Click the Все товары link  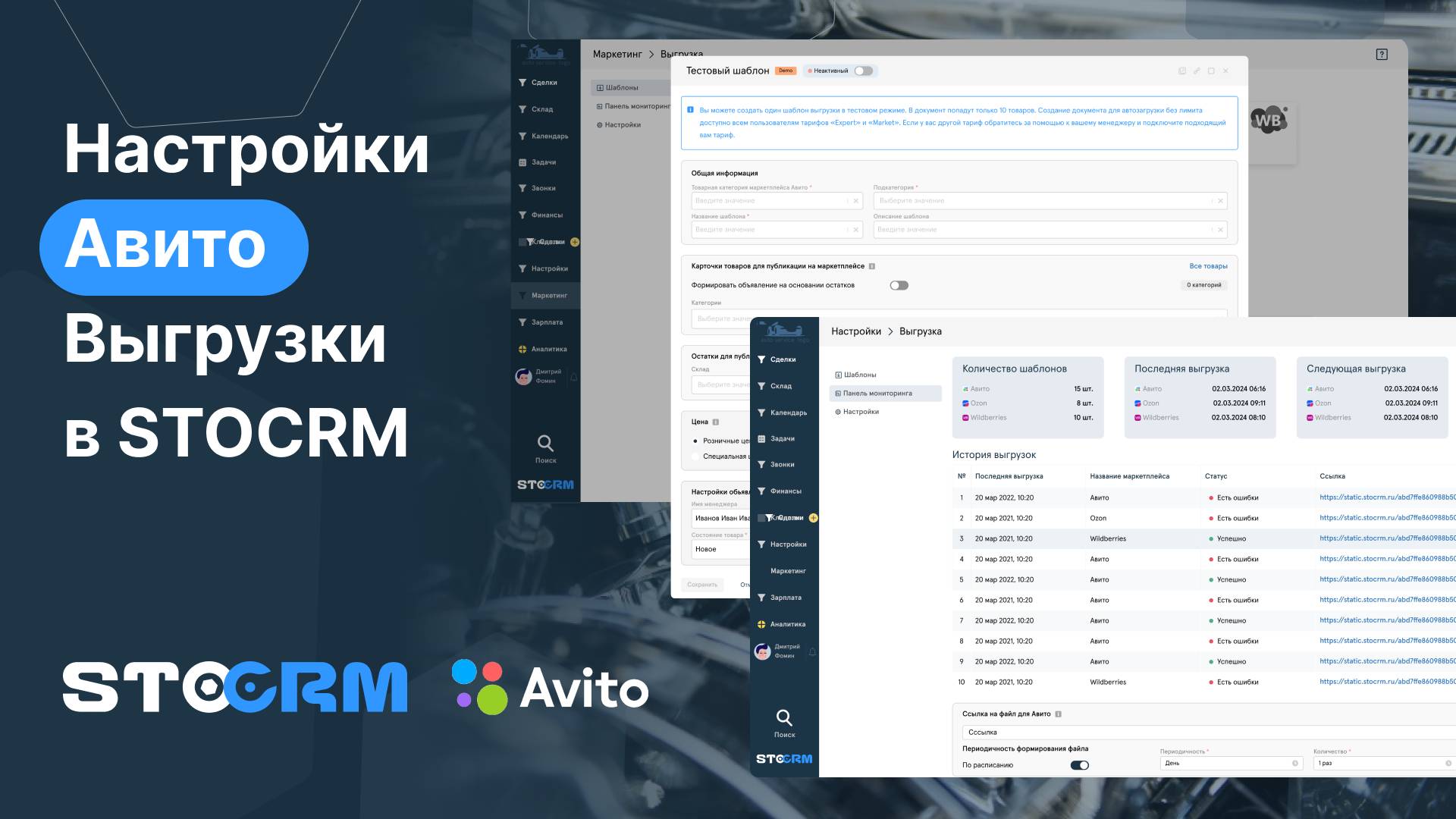[x=1208, y=267]
